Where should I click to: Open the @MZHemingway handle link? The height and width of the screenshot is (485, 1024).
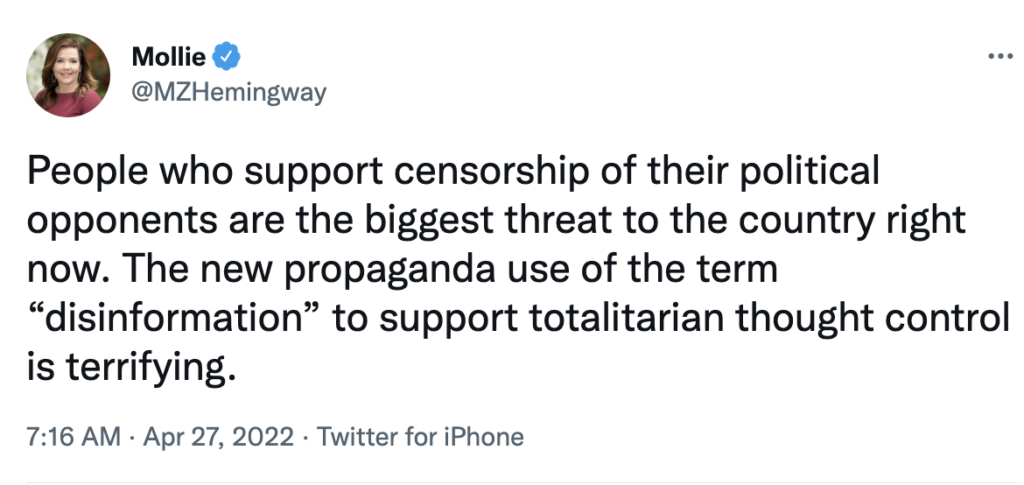(x=229, y=91)
